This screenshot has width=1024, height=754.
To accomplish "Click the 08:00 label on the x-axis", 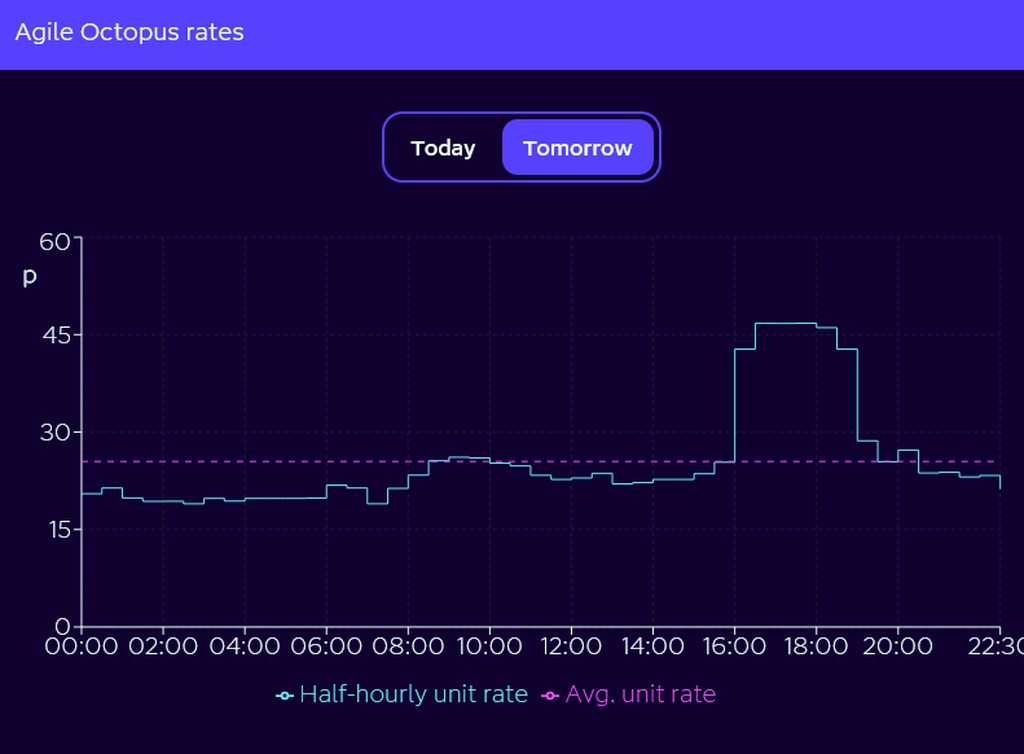I will point(408,646).
